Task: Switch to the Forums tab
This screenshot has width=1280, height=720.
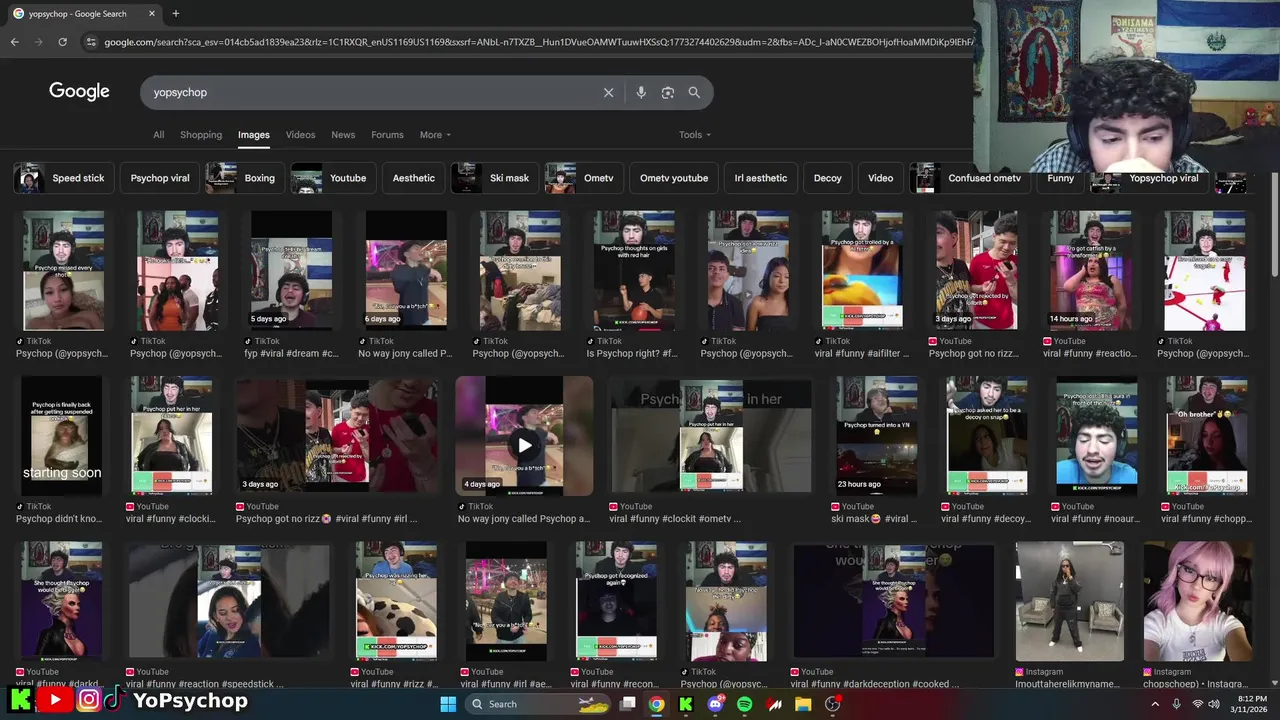Action: click(x=387, y=135)
